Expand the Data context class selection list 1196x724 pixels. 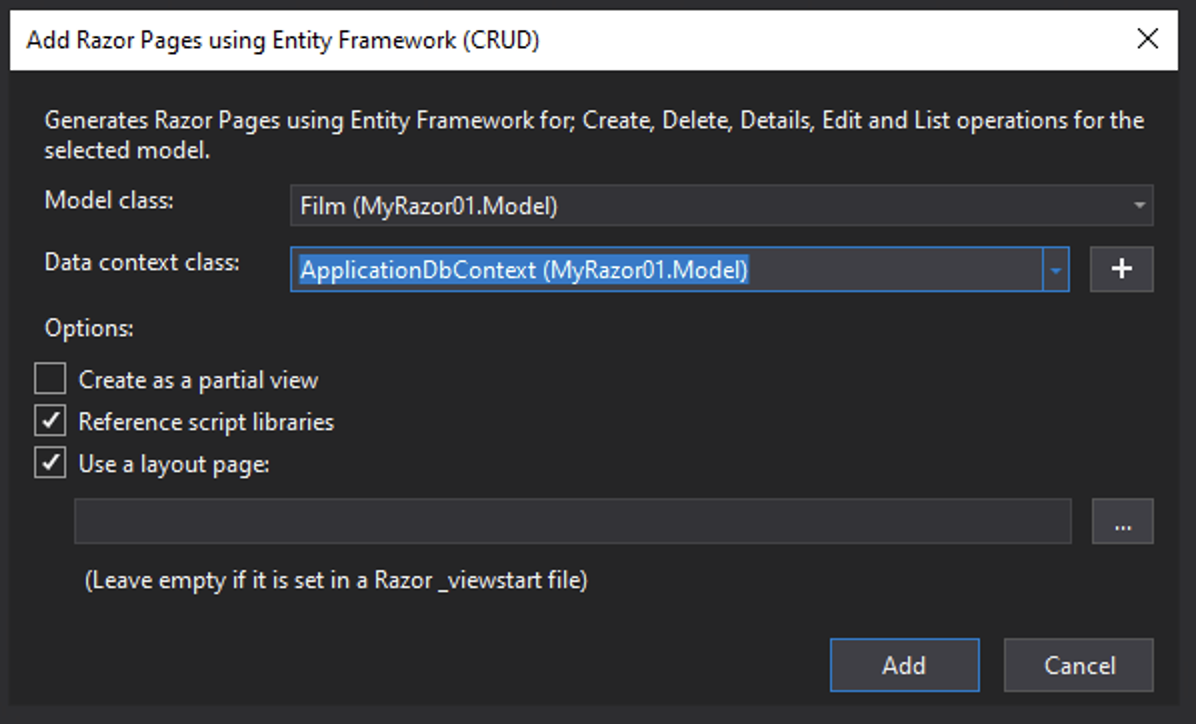click(1056, 269)
